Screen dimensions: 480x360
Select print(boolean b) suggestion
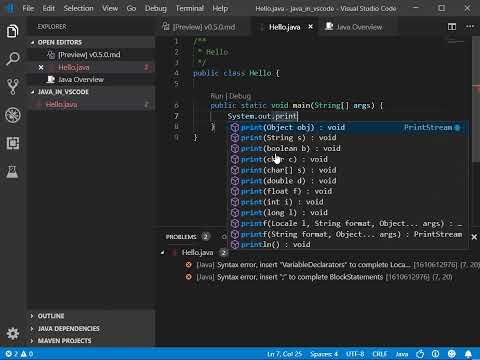[x=347, y=148]
